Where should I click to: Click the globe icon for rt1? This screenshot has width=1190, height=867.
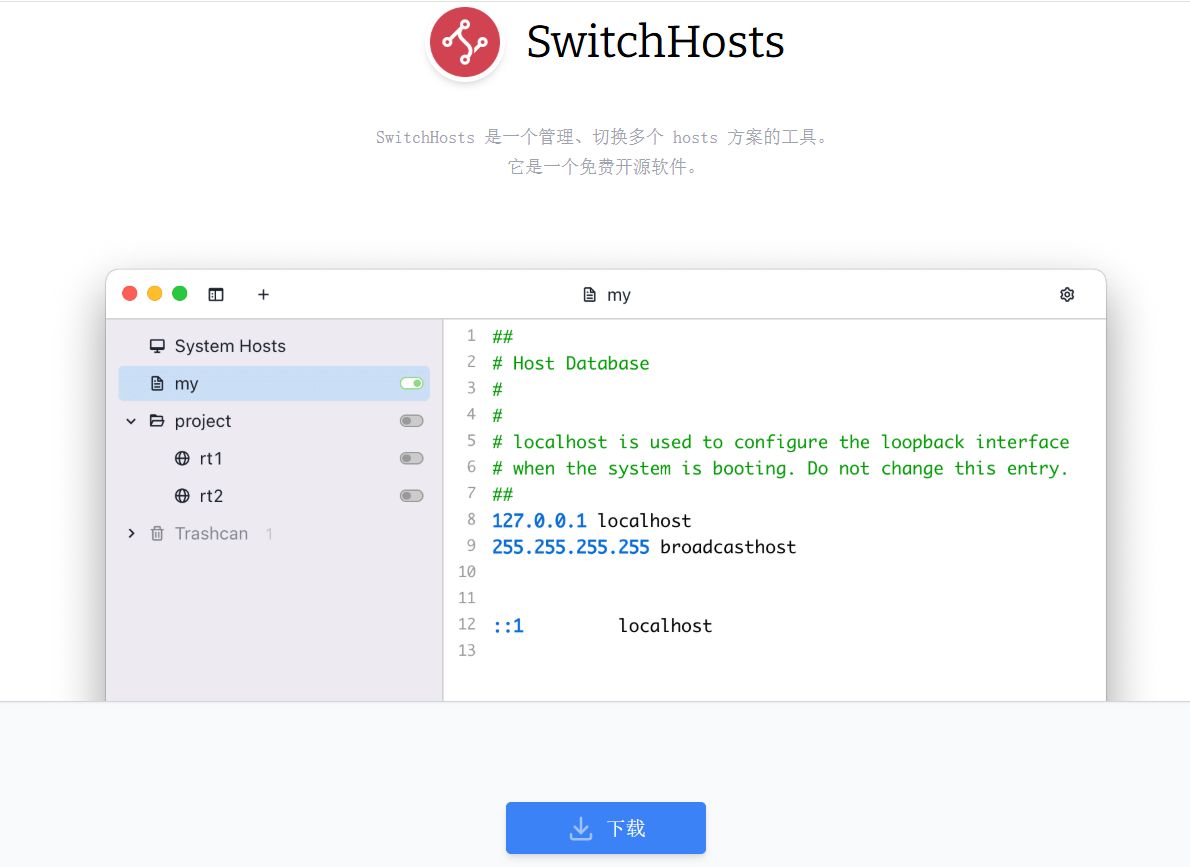(x=182, y=458)
